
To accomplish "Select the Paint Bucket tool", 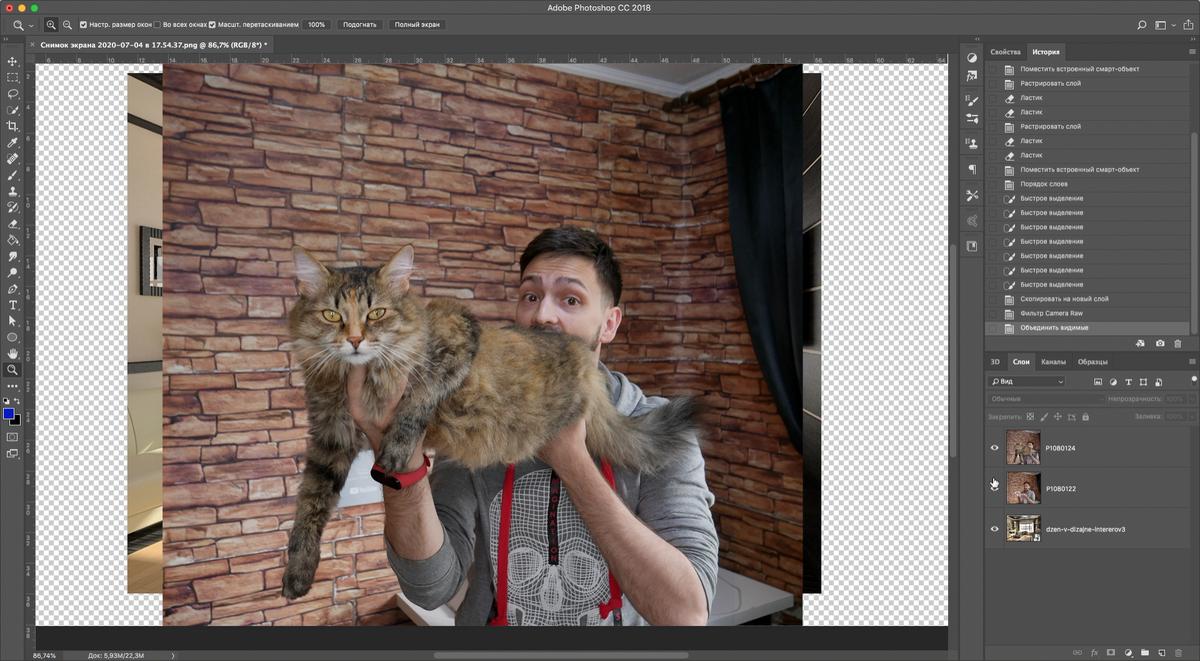I will 13,240.
